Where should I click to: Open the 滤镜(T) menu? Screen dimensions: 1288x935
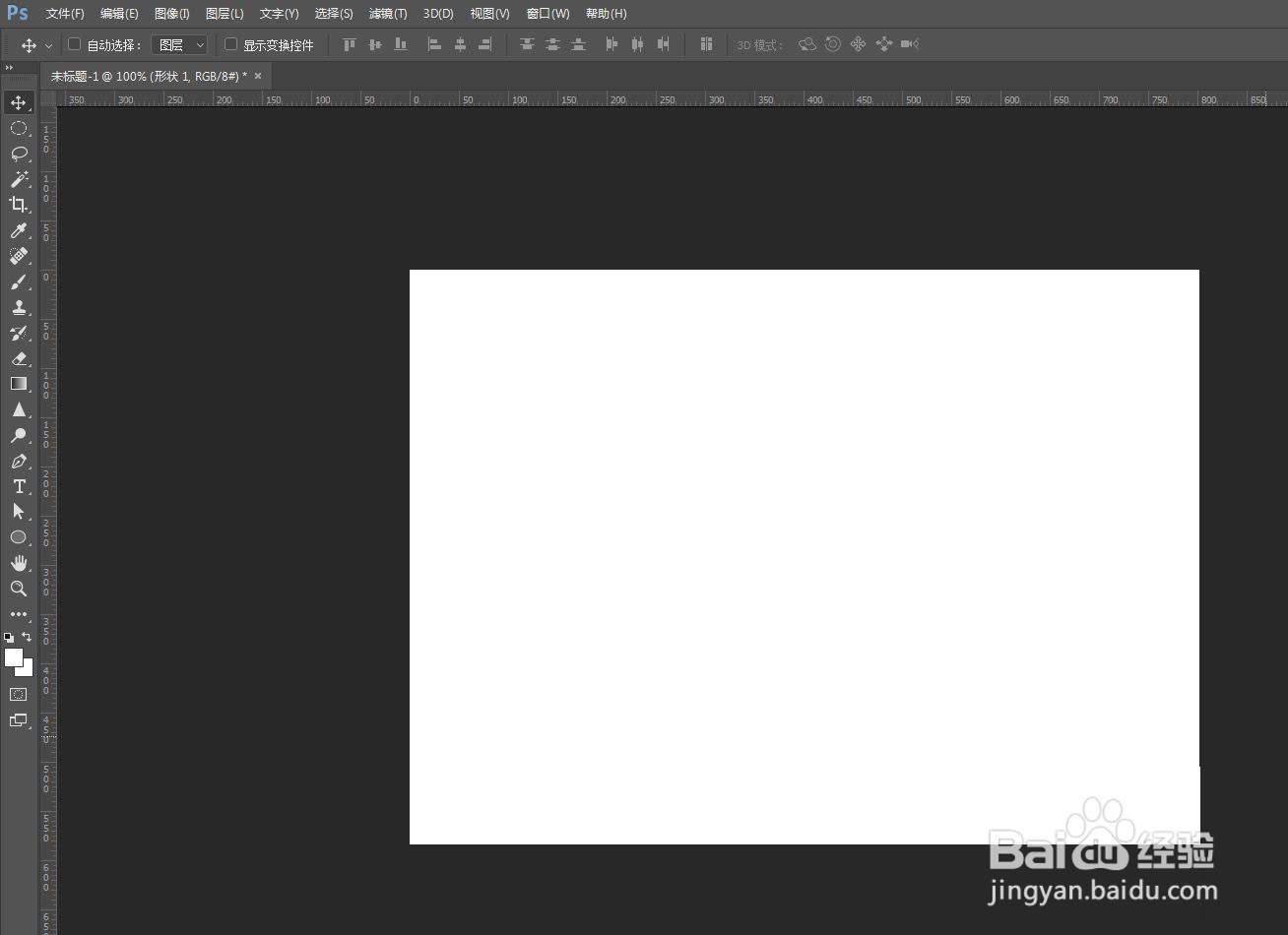tap(388, 14)
